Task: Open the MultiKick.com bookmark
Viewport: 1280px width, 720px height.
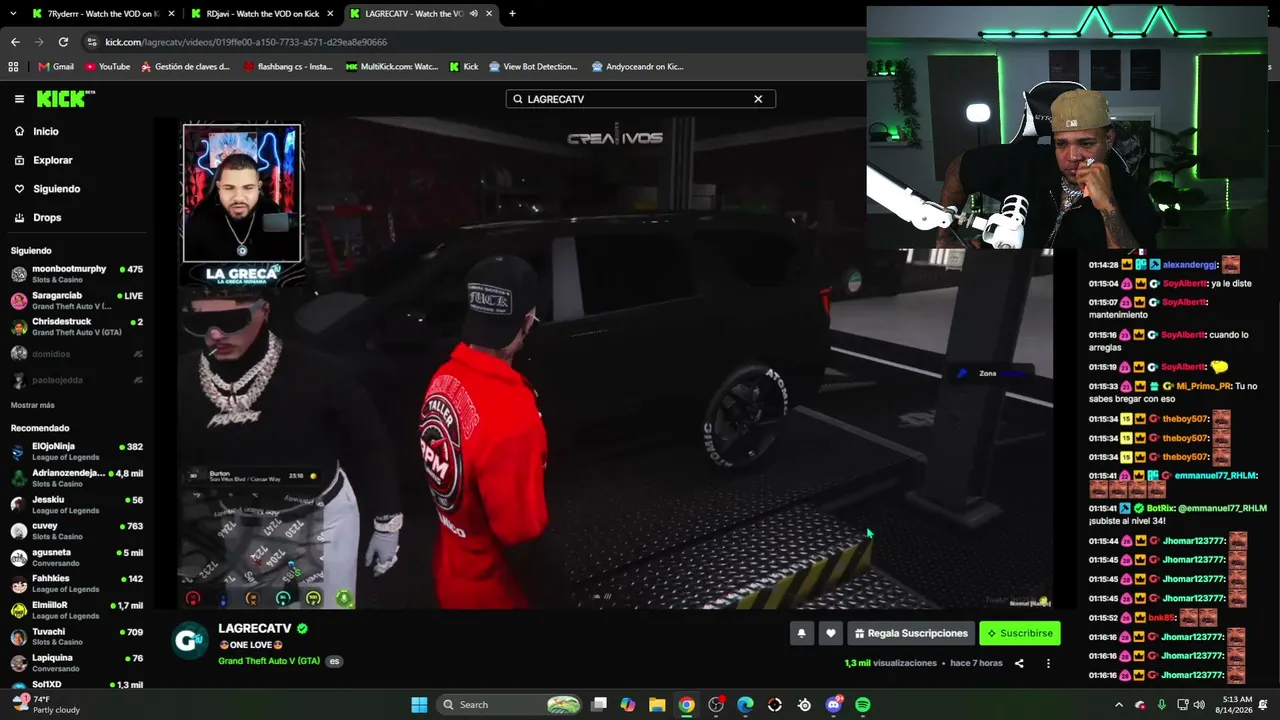Action: (392, 67)
